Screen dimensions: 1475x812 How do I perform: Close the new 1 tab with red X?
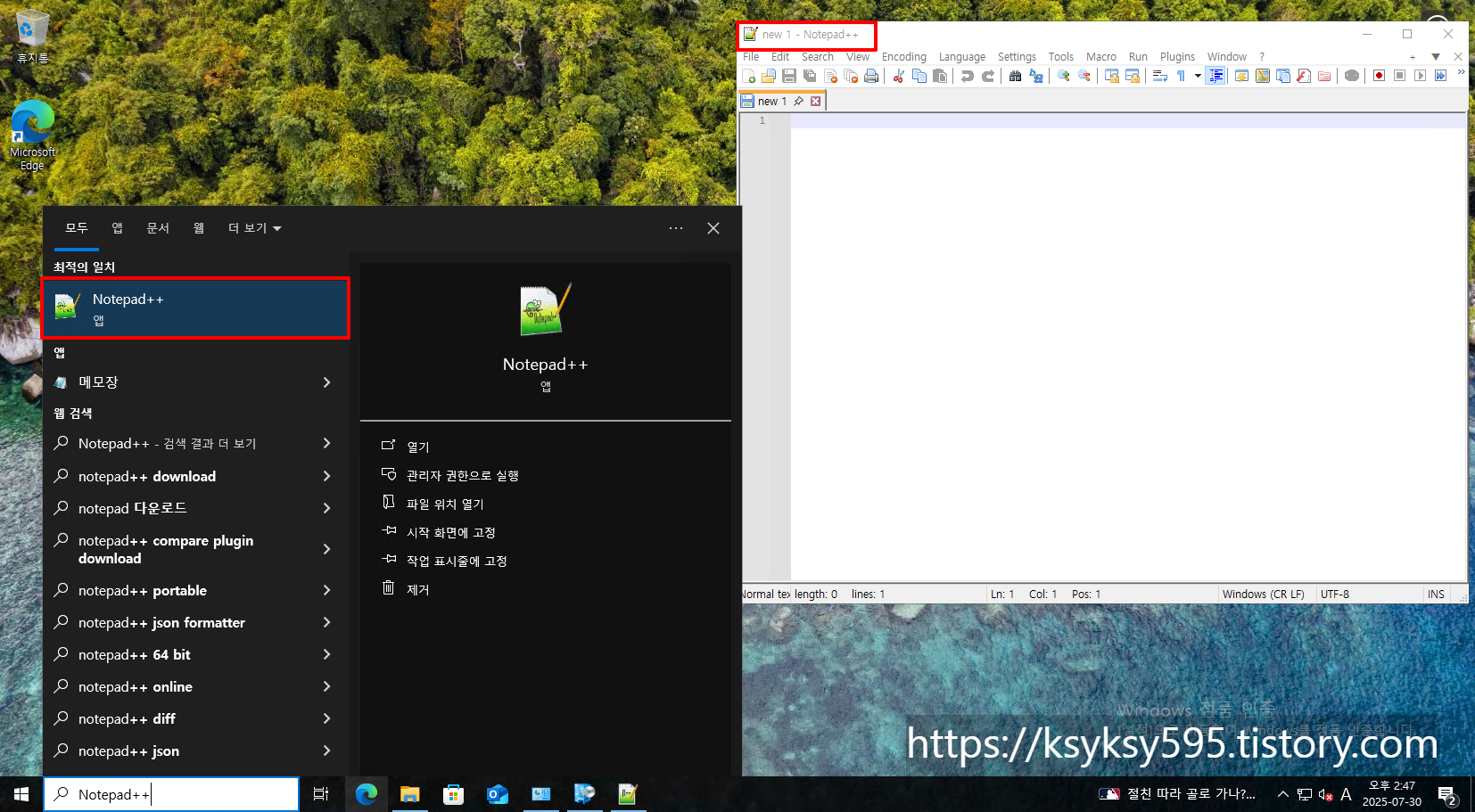point(815,101)
